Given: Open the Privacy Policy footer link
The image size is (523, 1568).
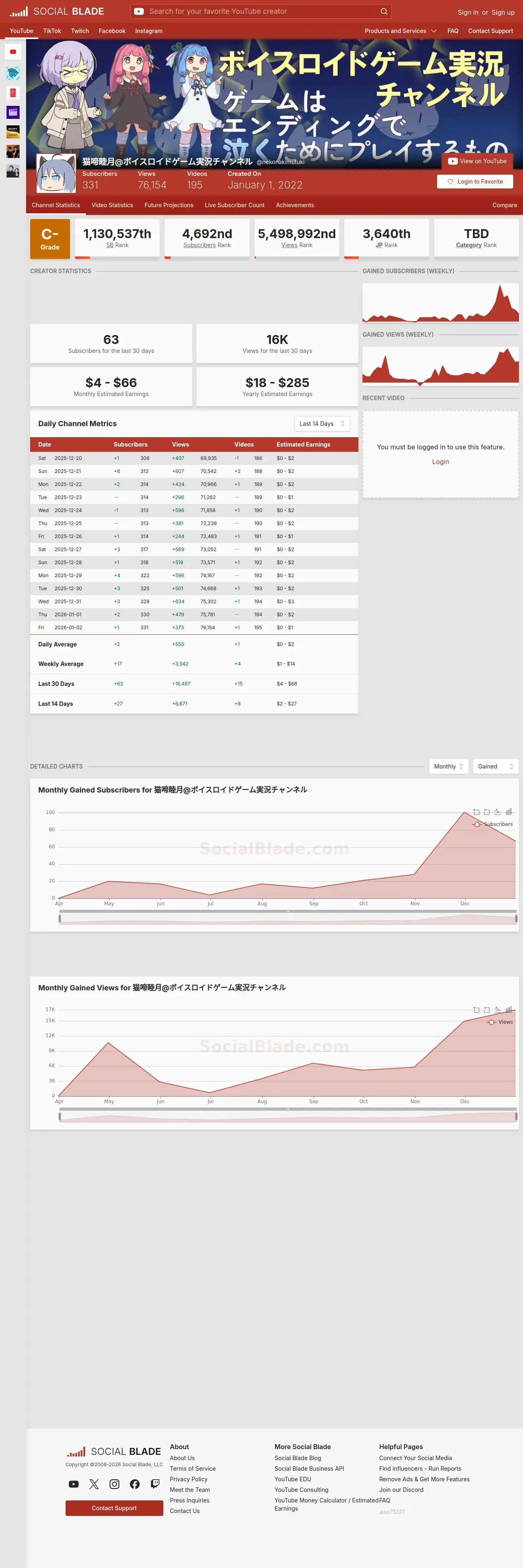Looking at the screenshot, I should coord(189,1479).
